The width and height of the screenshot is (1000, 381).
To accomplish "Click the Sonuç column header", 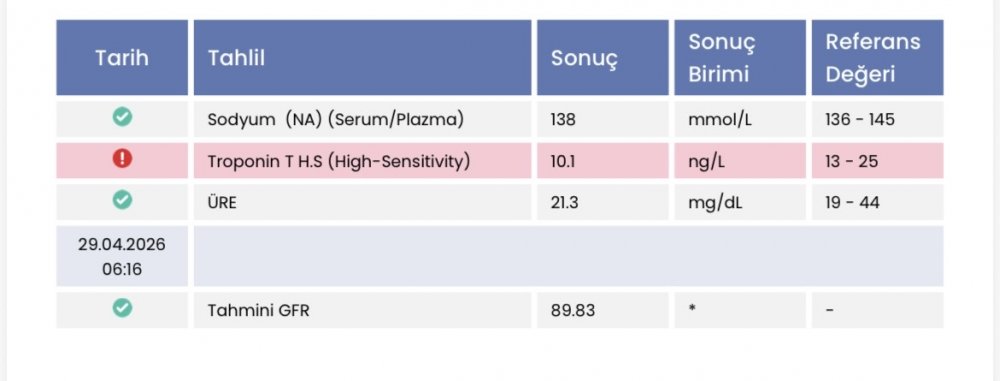I will [x=603, y=57].
